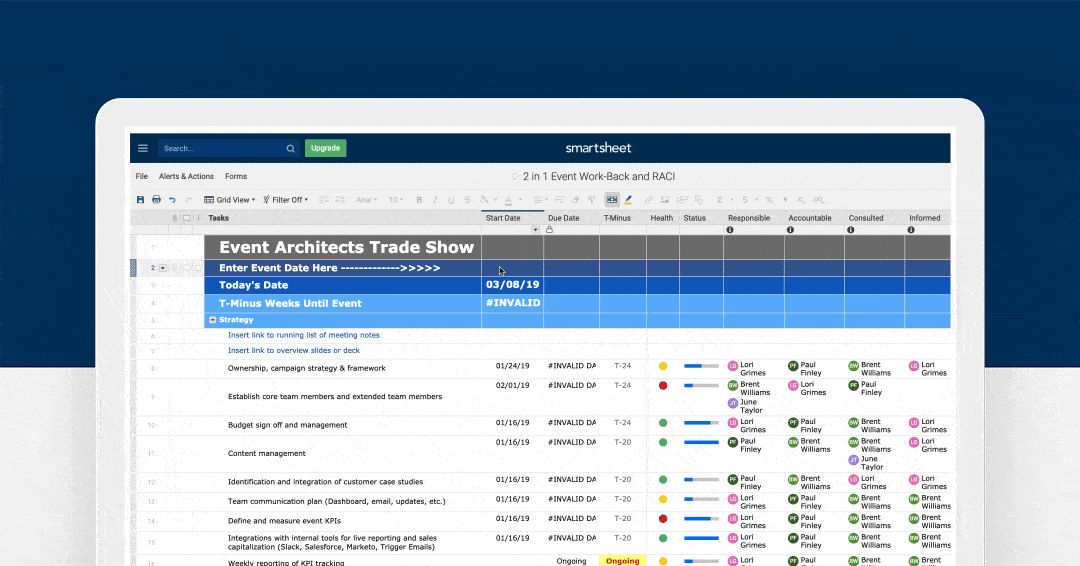Open the Filter Off dropdown

pos(286,200)
